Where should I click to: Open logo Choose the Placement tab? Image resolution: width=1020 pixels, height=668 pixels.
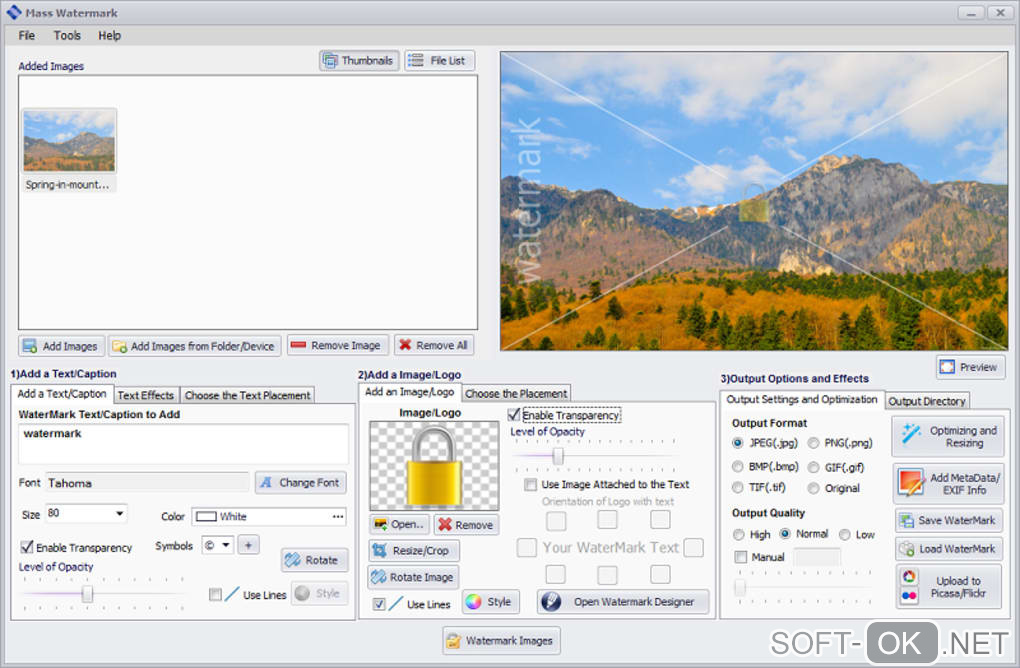516,394
